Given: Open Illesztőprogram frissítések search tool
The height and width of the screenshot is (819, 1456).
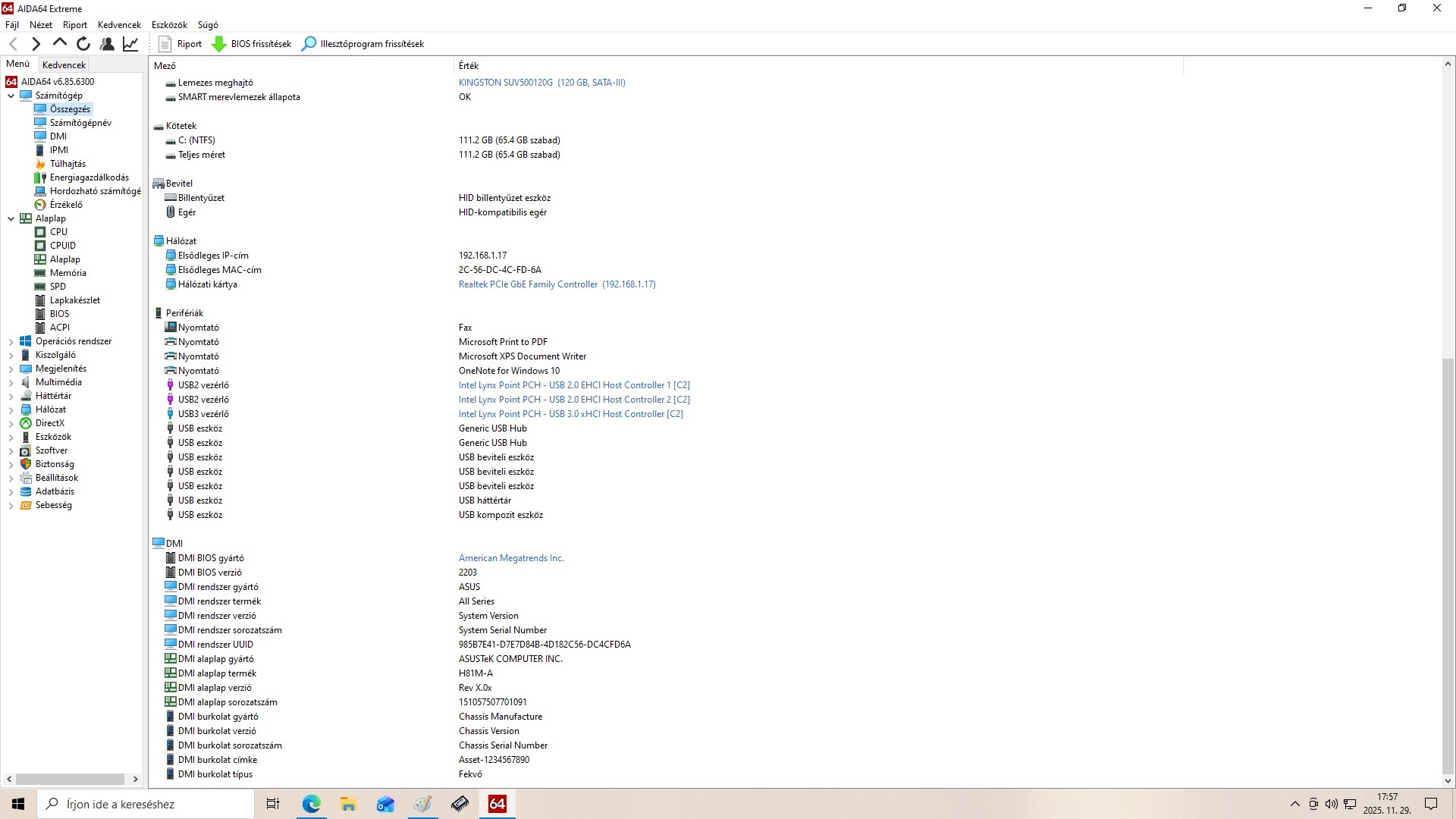Looking at the screenshot, I should coord(362,44).
